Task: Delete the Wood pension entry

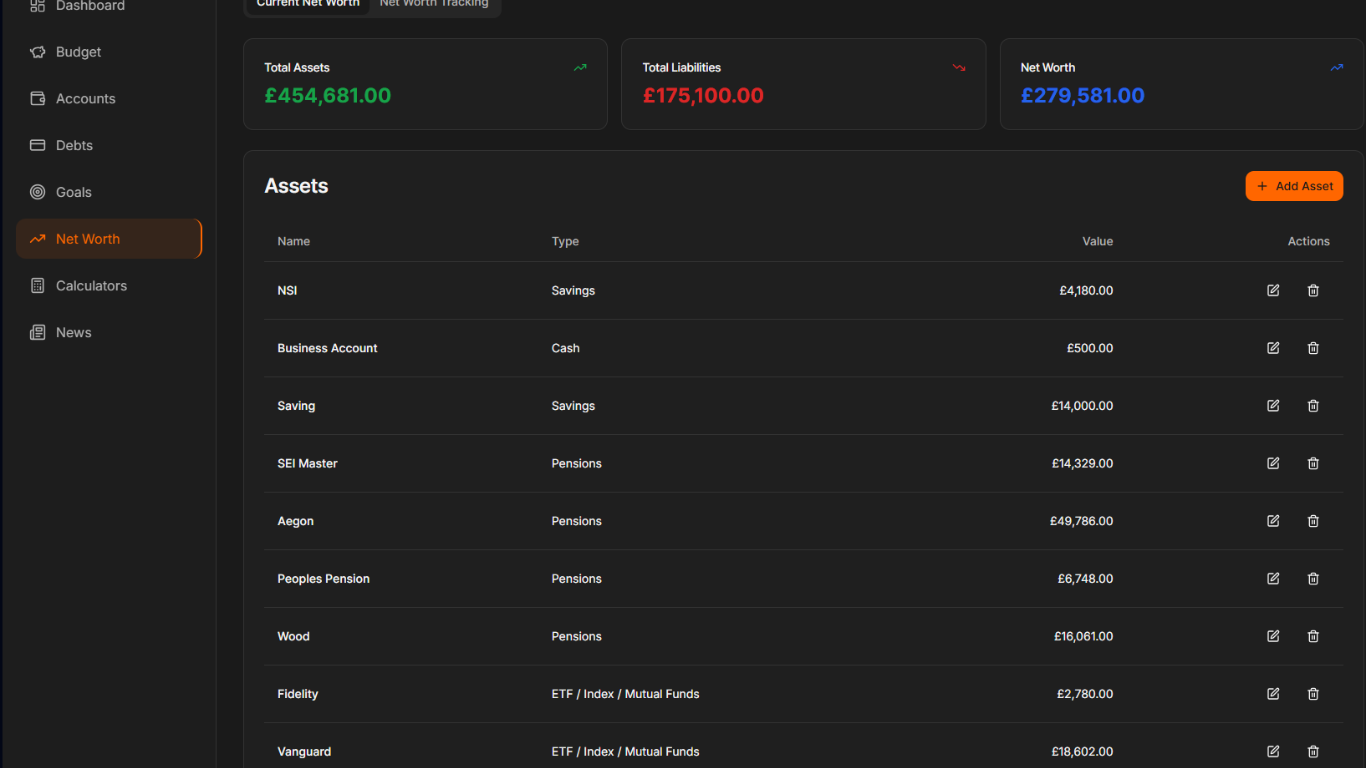Action: click(x=1313, y=636)
